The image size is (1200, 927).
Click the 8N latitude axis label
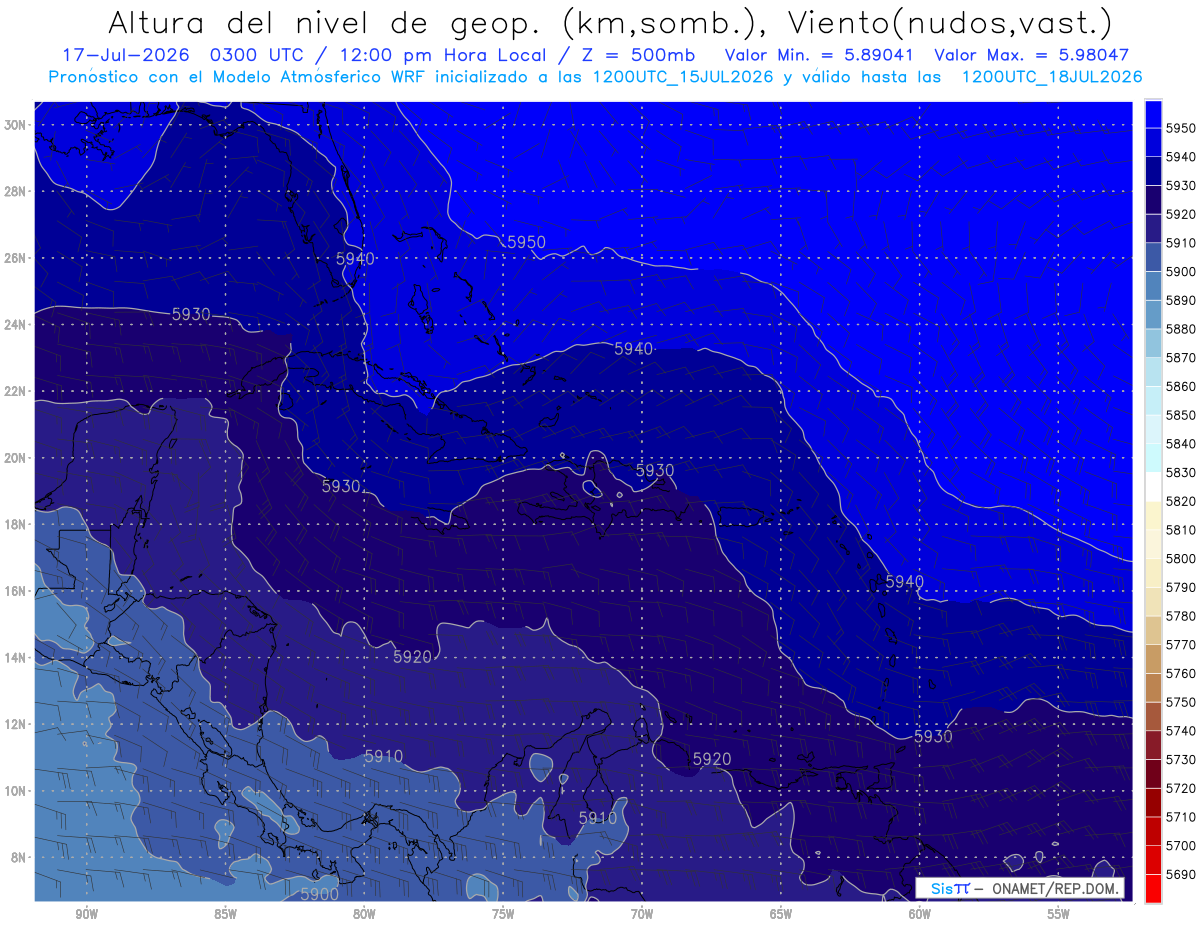[18, 857]
